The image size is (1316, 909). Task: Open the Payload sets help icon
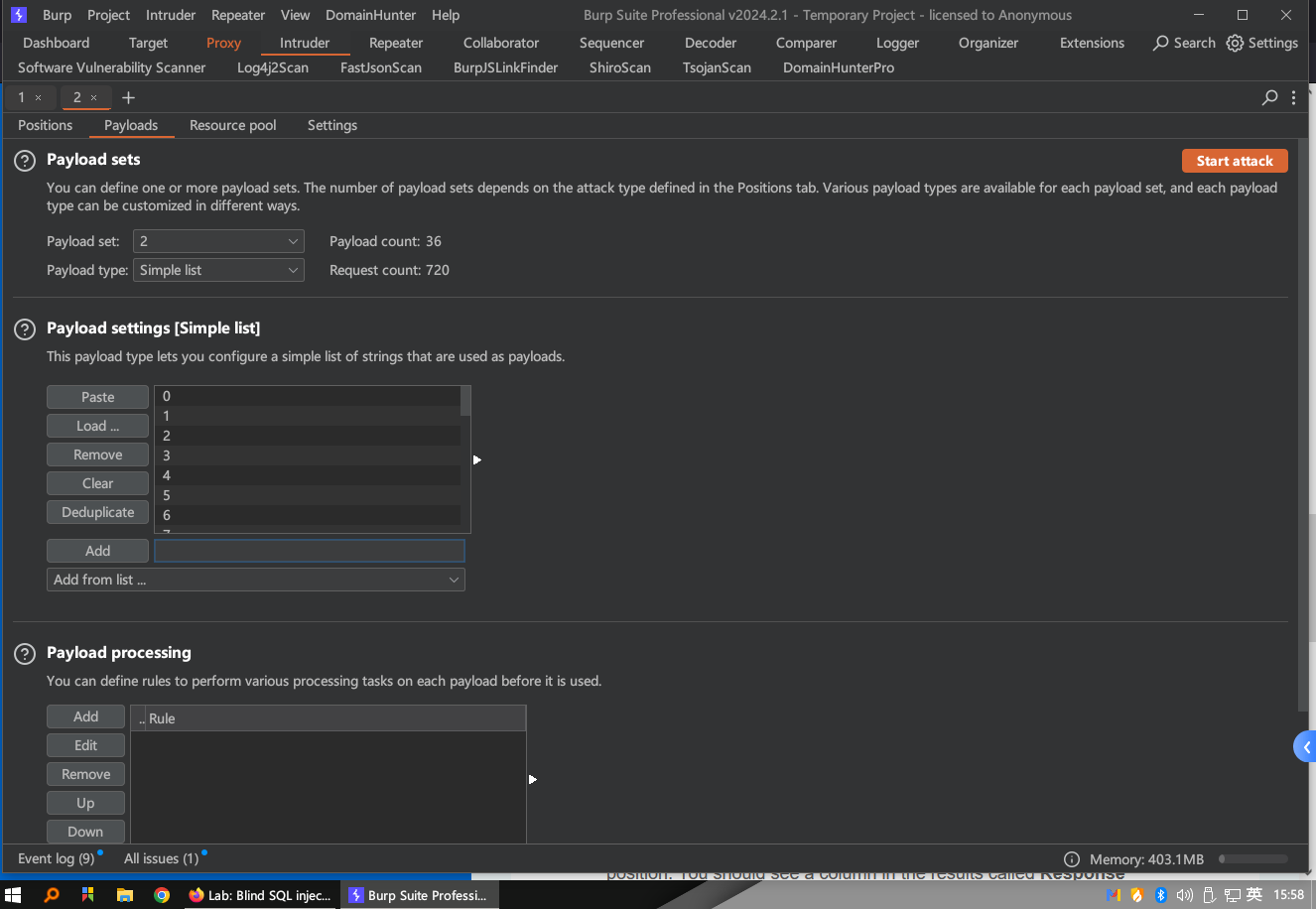[25, 161]
